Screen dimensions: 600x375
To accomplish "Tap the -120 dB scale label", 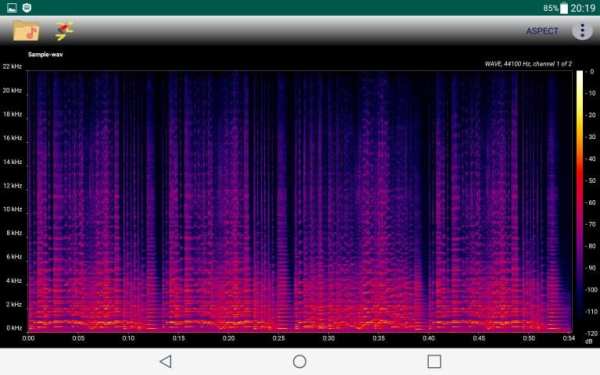I will (592, 334).
